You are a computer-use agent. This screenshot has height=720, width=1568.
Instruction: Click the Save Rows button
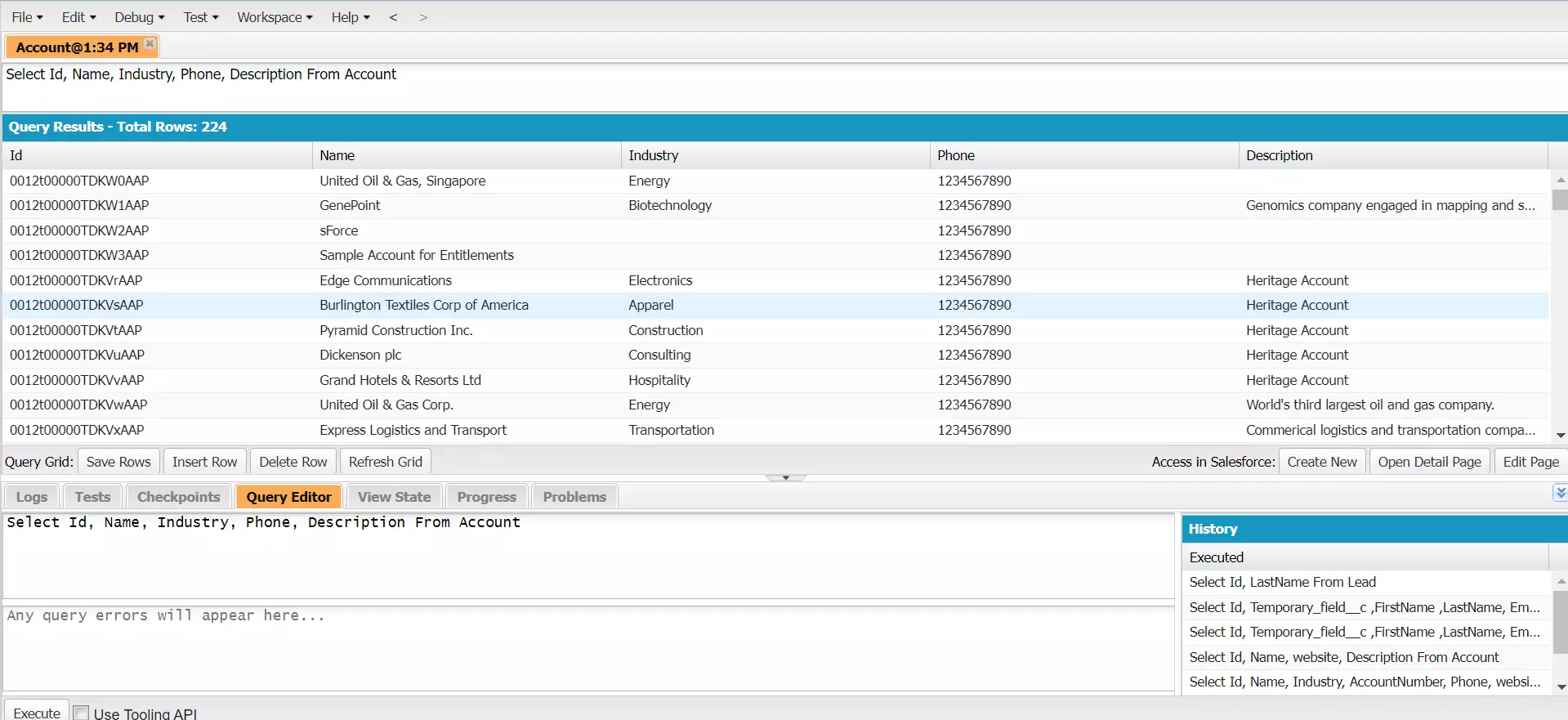[118, 462]
